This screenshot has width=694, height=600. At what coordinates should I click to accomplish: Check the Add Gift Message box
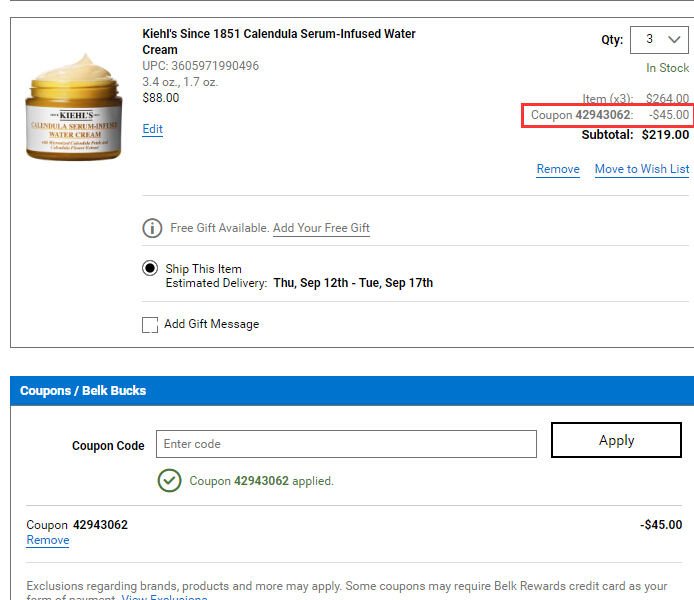point(150,324)
